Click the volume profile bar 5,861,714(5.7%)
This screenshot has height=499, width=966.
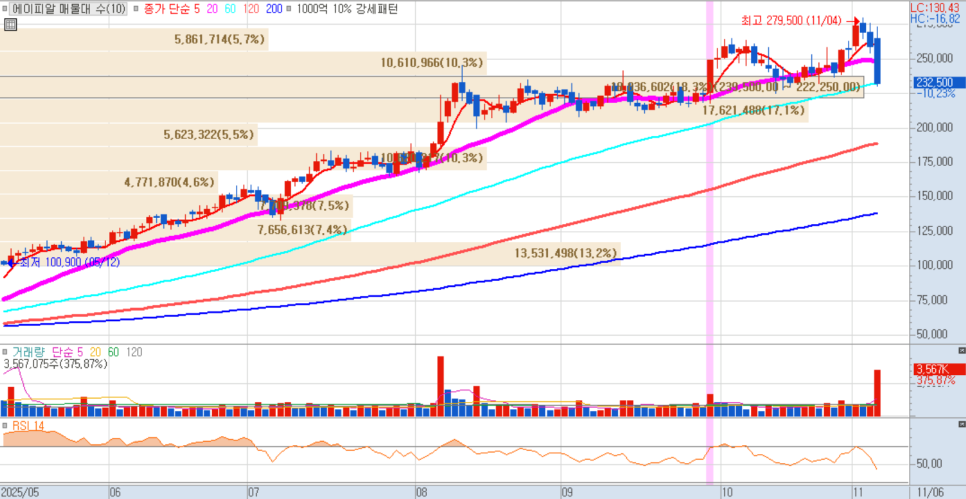(x=135, y=39)
